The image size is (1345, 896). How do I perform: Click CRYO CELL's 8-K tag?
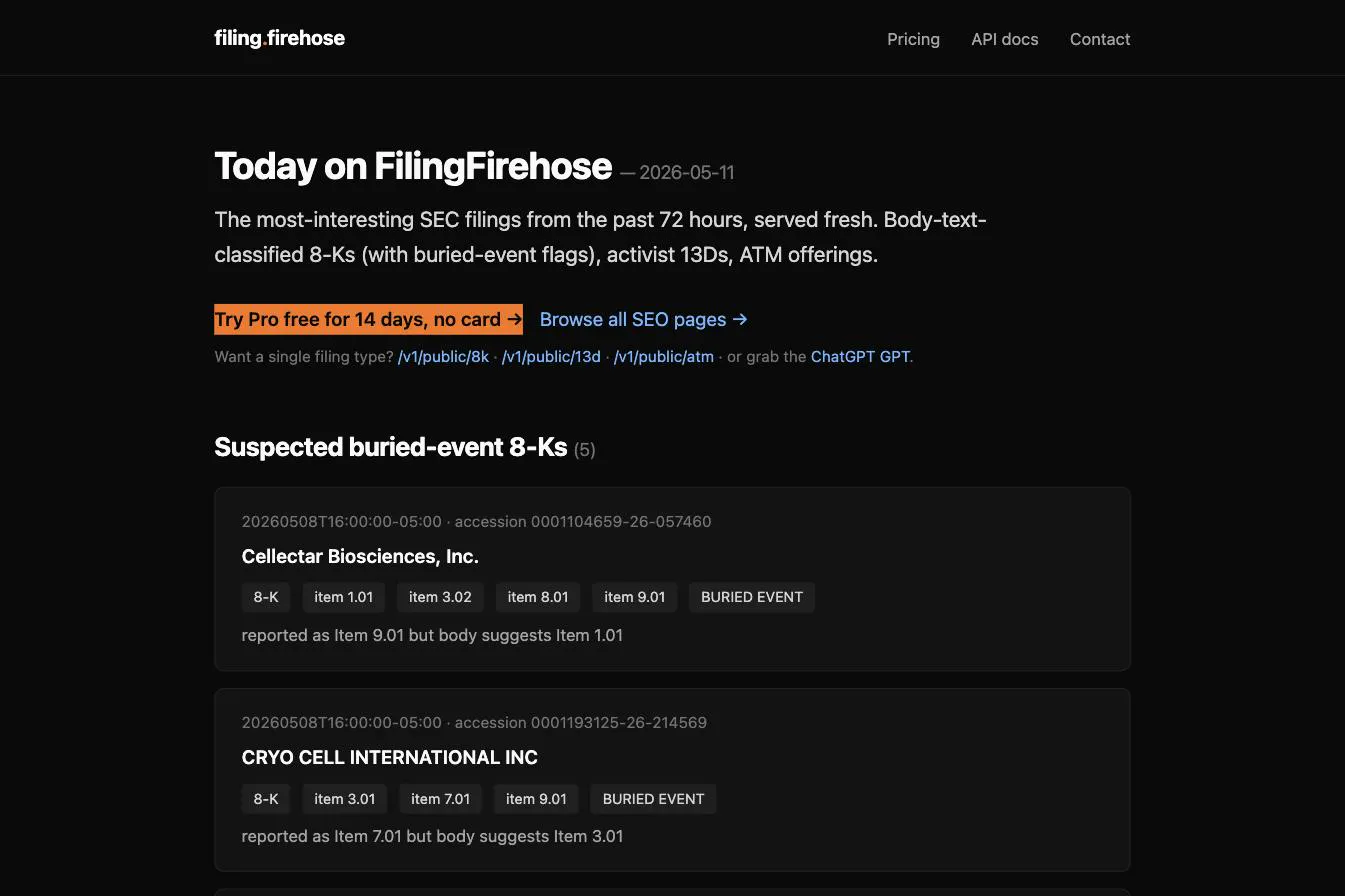click(266, 799)
